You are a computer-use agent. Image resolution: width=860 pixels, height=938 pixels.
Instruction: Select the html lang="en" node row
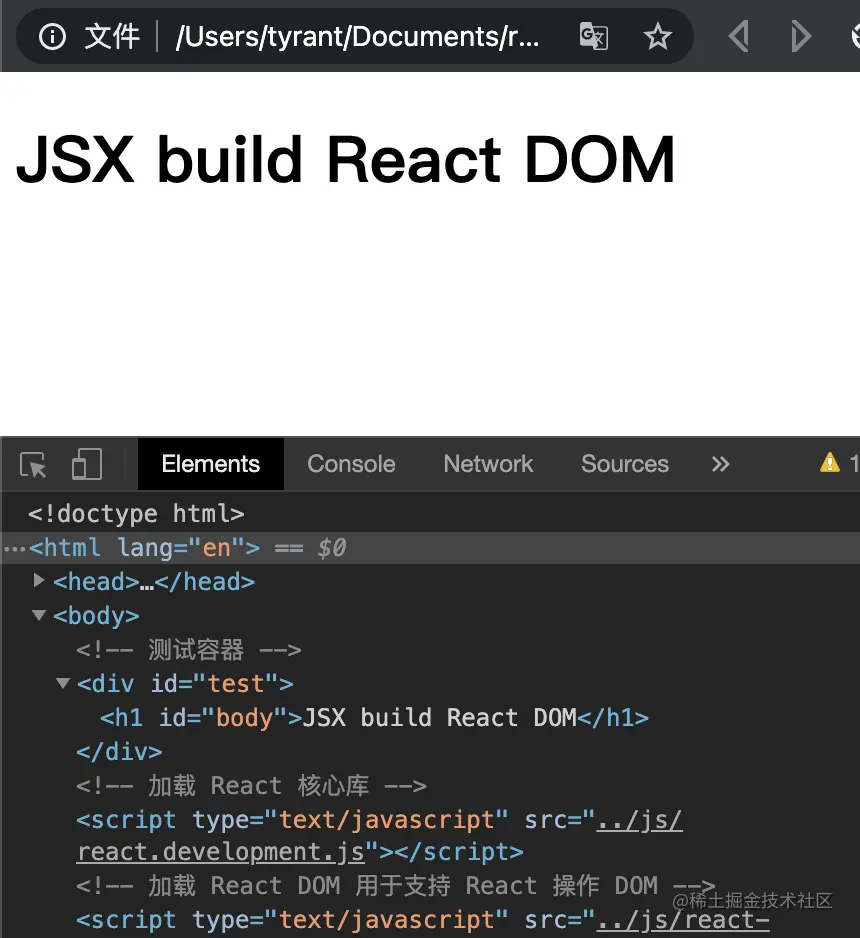[x=430, y=548]
